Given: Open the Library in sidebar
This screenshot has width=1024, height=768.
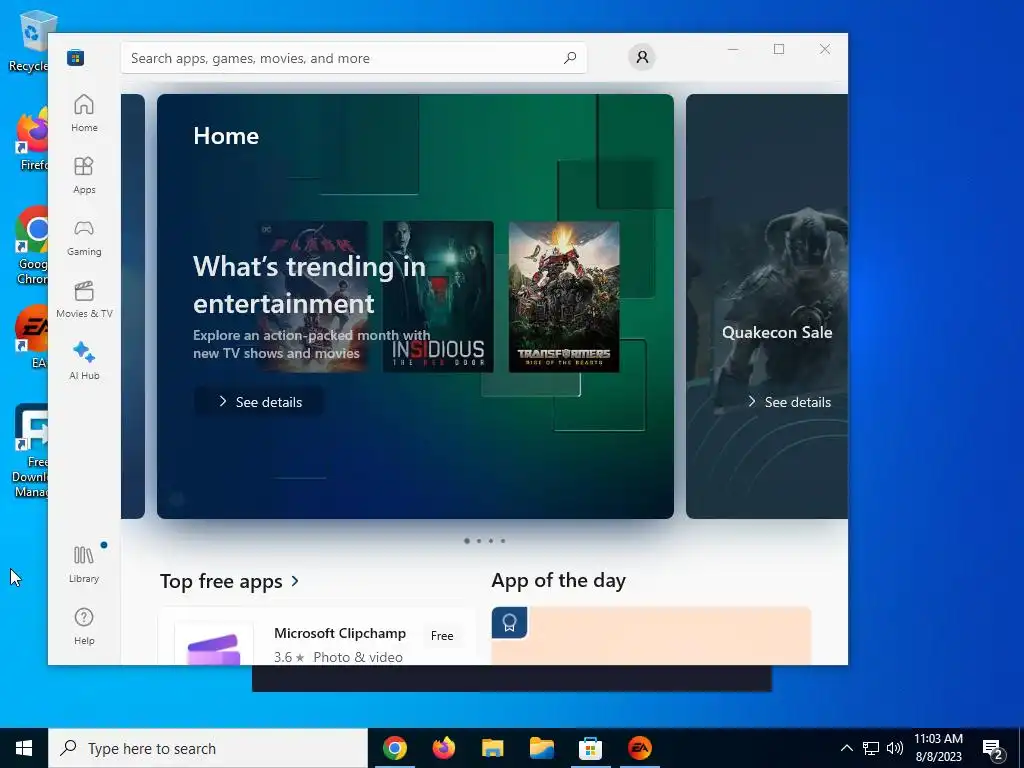Looking at the screenshot, I should point(84,564).
